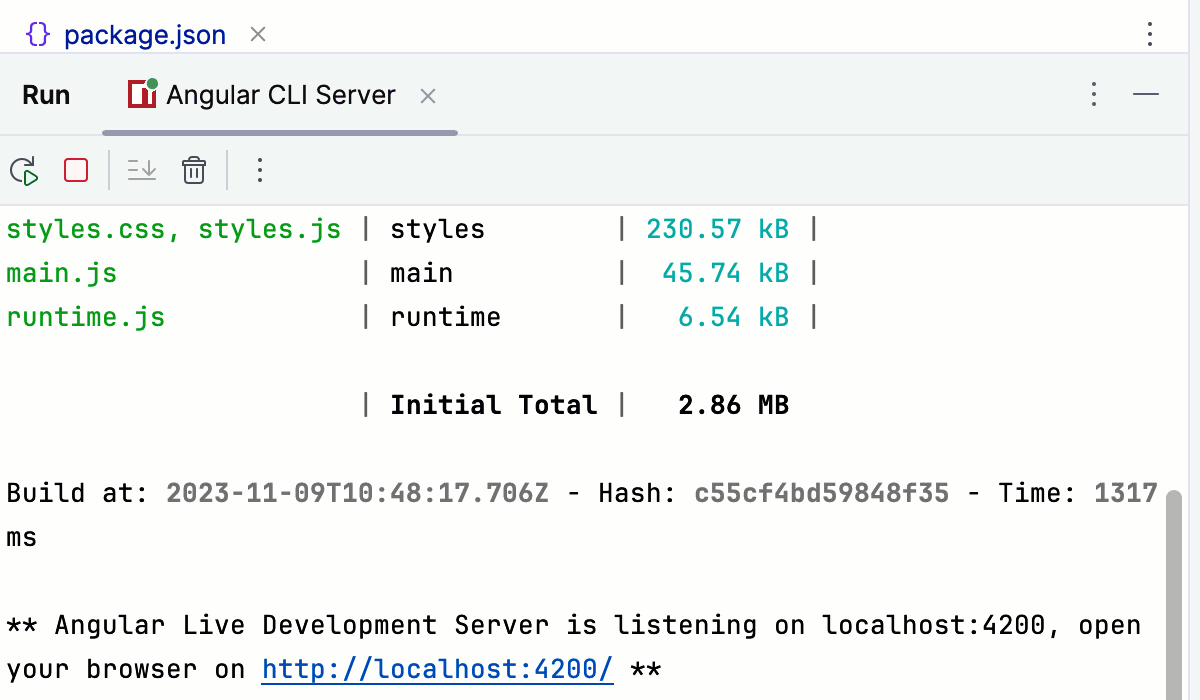Viewport: 1200px width, 700px height.
Task: Rerun the Angular CLI Server
Action: pyautogui.click(x=25, y=170)
